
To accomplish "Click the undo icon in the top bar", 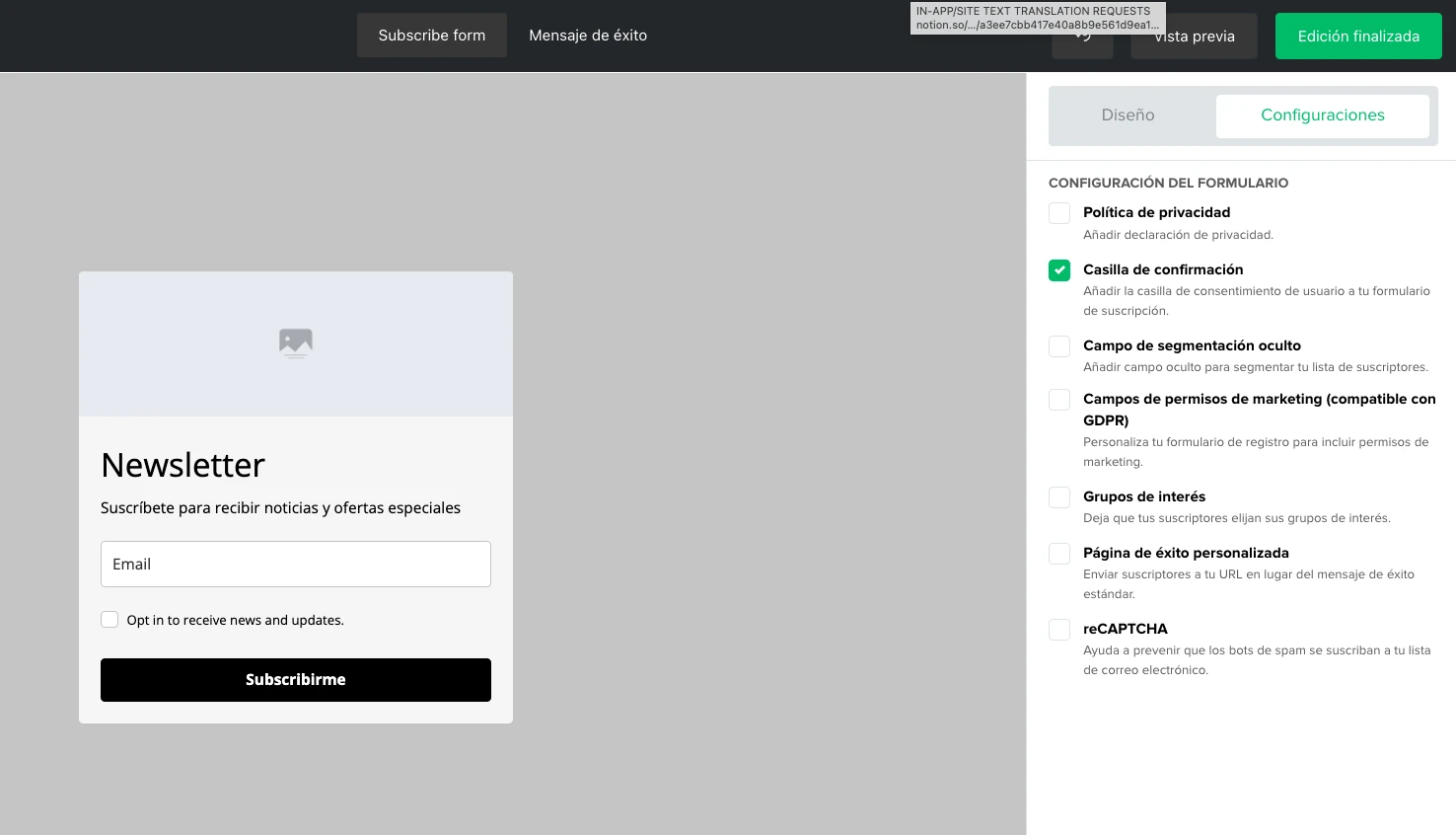I will click(x=1082, y=40).
